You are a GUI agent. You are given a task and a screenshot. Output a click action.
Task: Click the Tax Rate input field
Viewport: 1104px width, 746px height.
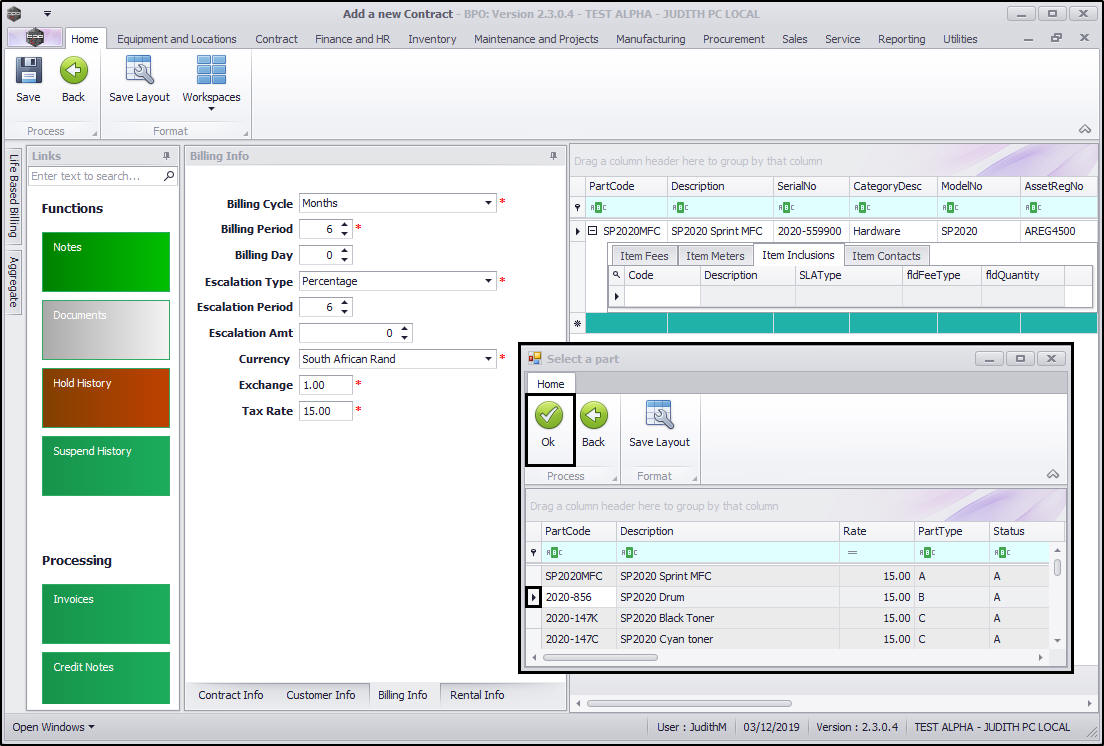click(x=325, y=411)
